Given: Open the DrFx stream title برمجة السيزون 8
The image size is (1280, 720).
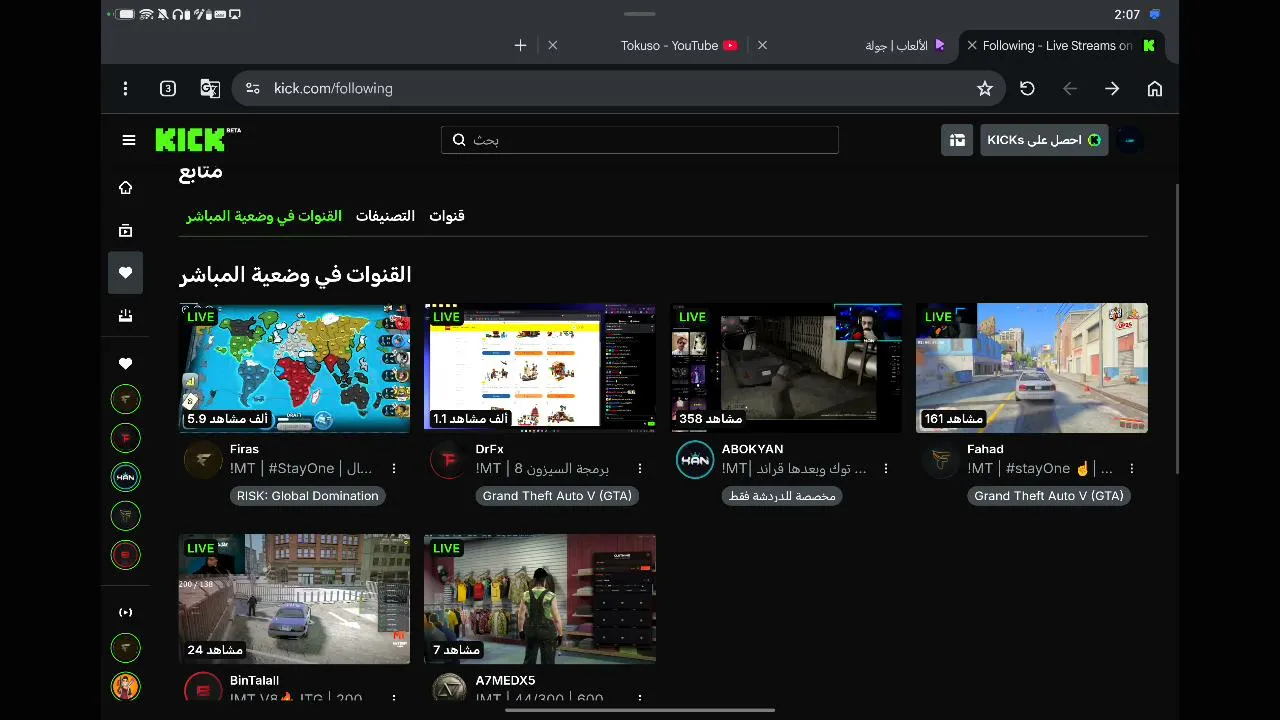Looking at the screenshot, I should click(x=542, y=469).
